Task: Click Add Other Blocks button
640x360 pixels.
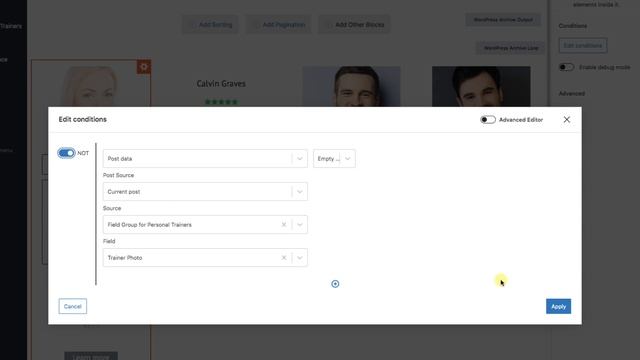Action: tap(354, 24)
